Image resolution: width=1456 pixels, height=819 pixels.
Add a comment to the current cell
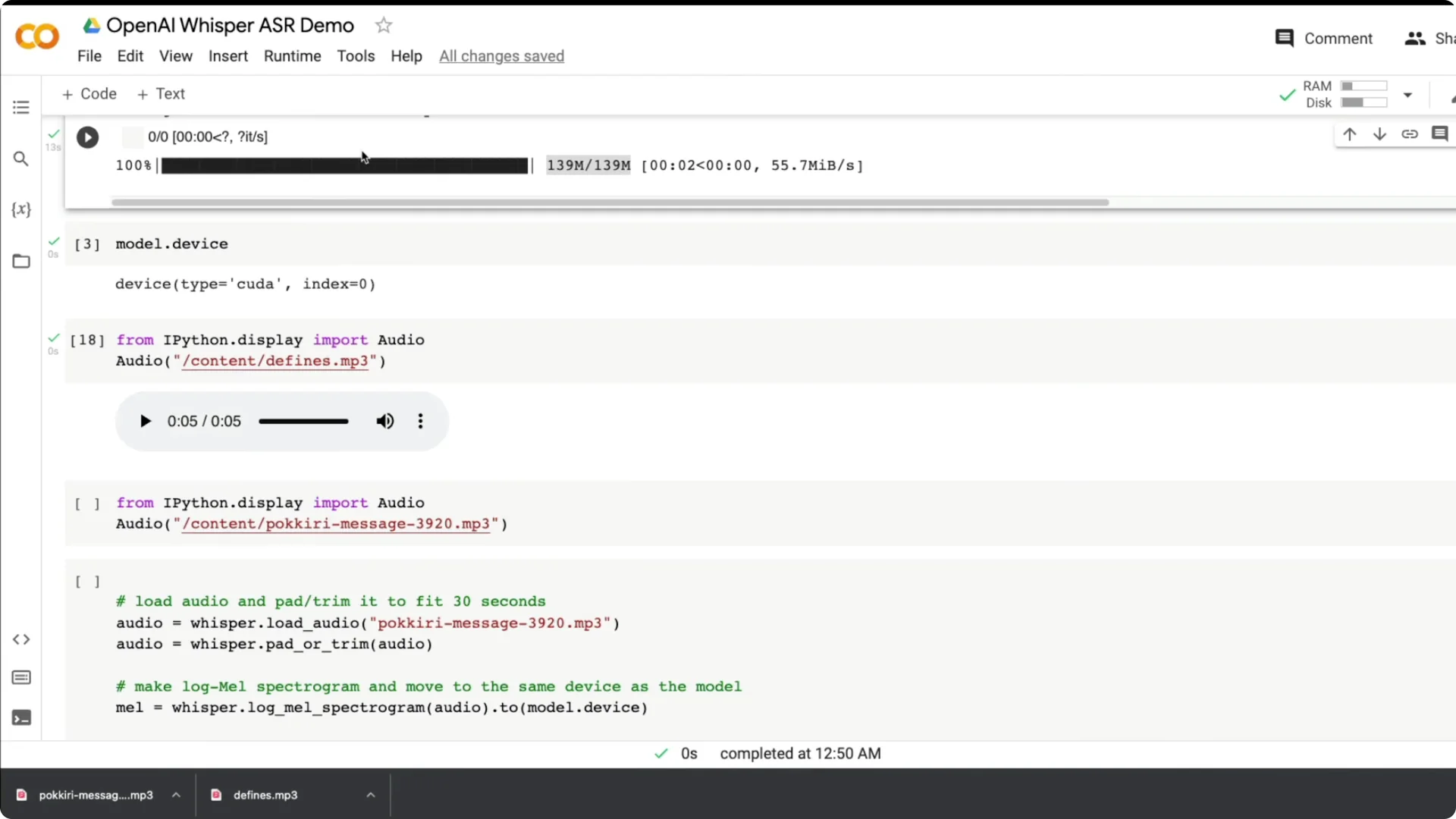tap(1440, 133)
